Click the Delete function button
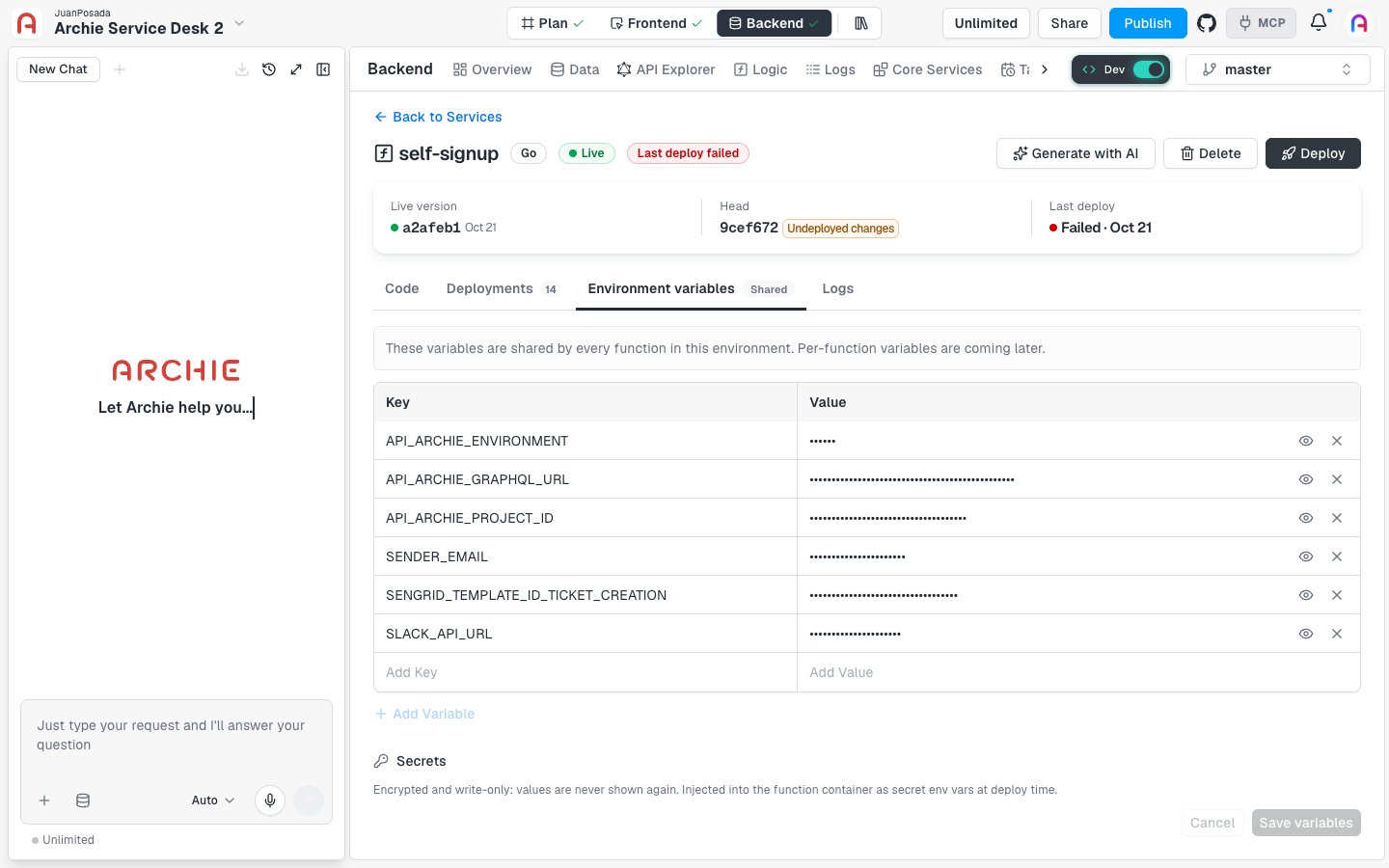This screenshot has height=868, width=1389. coord(1211,153)
